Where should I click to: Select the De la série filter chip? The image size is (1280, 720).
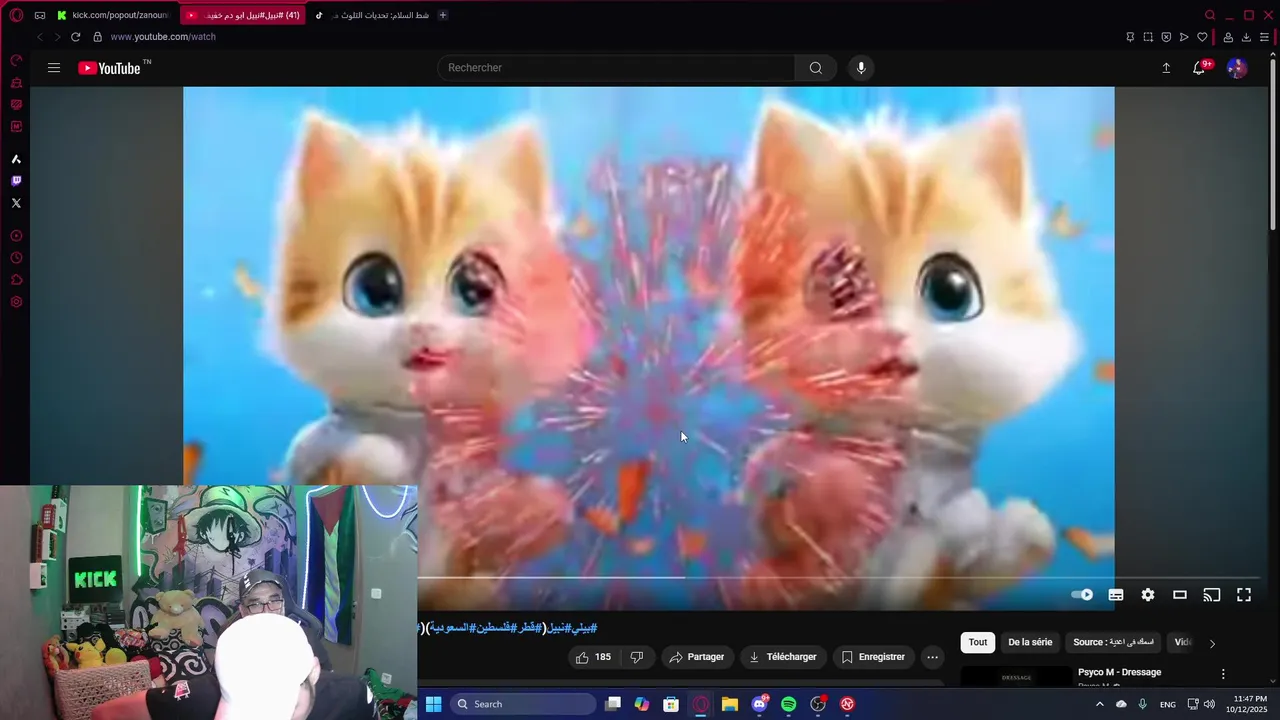tap(1030, 642)
